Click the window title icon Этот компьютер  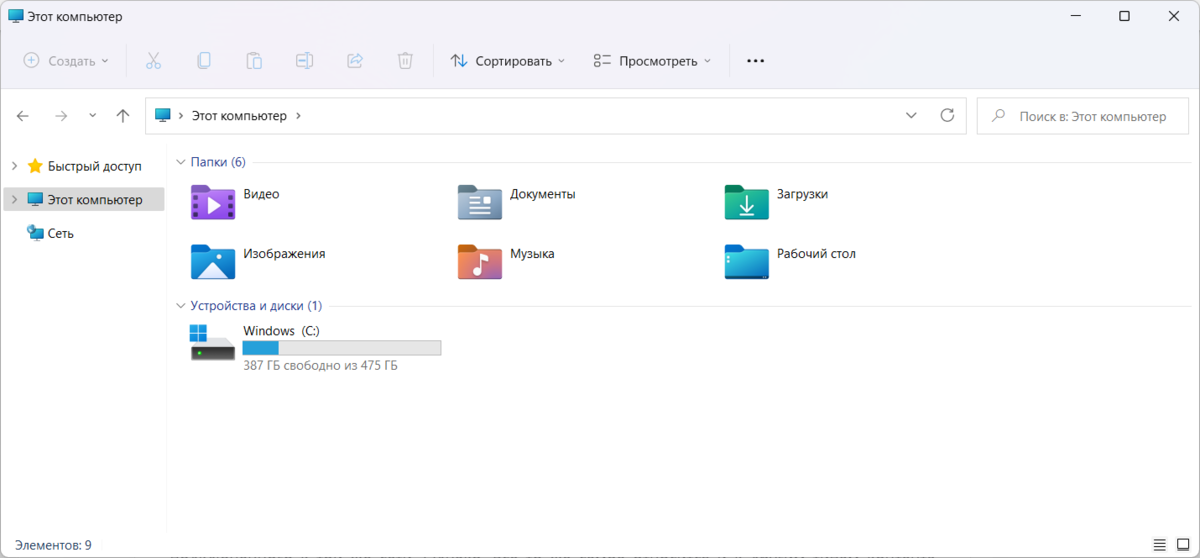(15, 17)
